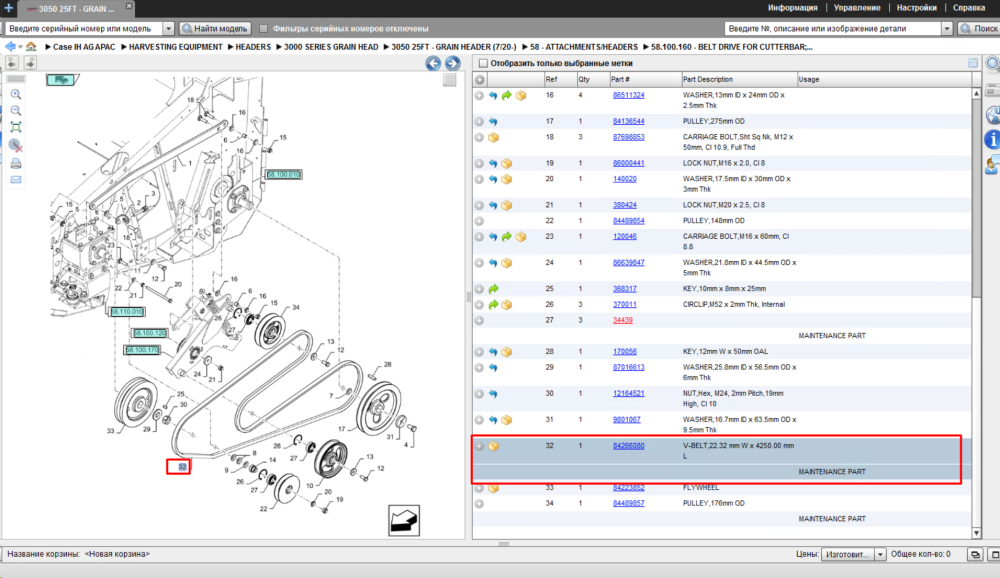This screenshot has height=578, width=1000.
Task: Check 'Отобразить только выбранные метки' checkbox
Action: 483,63
